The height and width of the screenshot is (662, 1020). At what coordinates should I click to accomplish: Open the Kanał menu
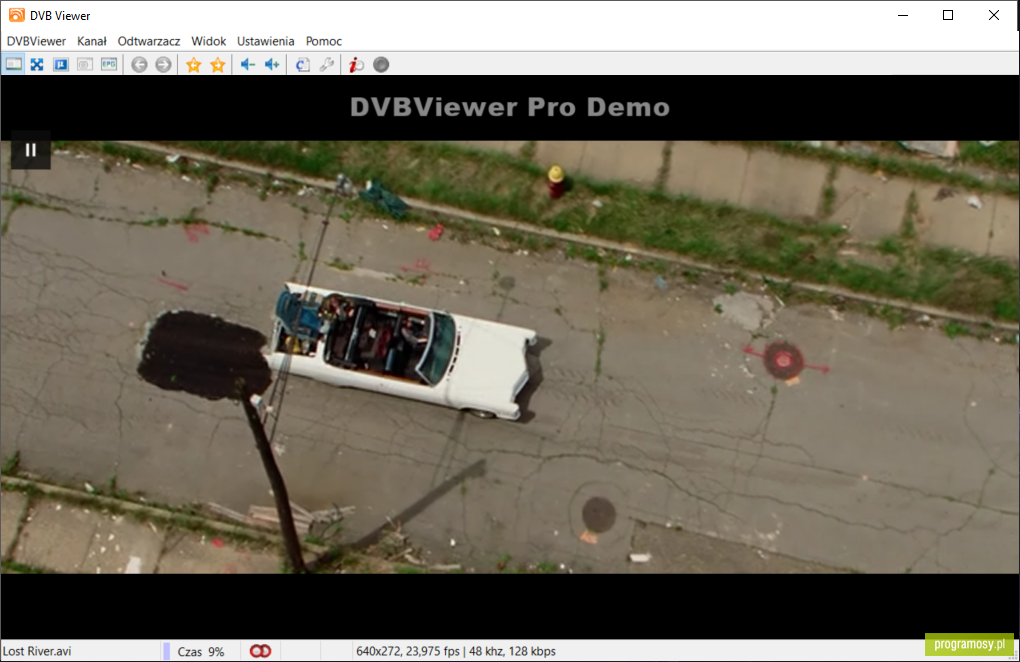click(92, 41)
